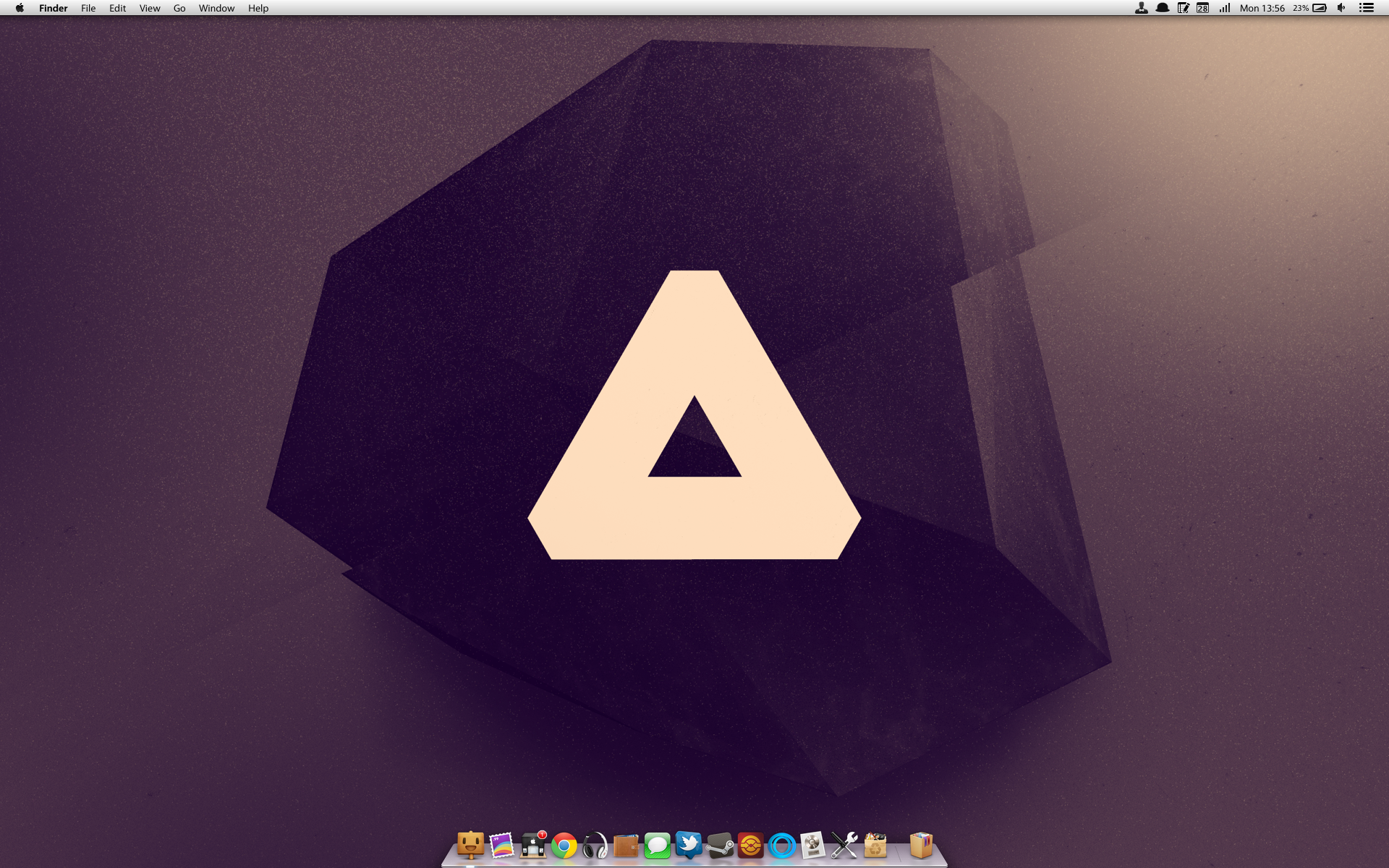Open Messages green speech bubble app
1389x868 pixels.
658,846
